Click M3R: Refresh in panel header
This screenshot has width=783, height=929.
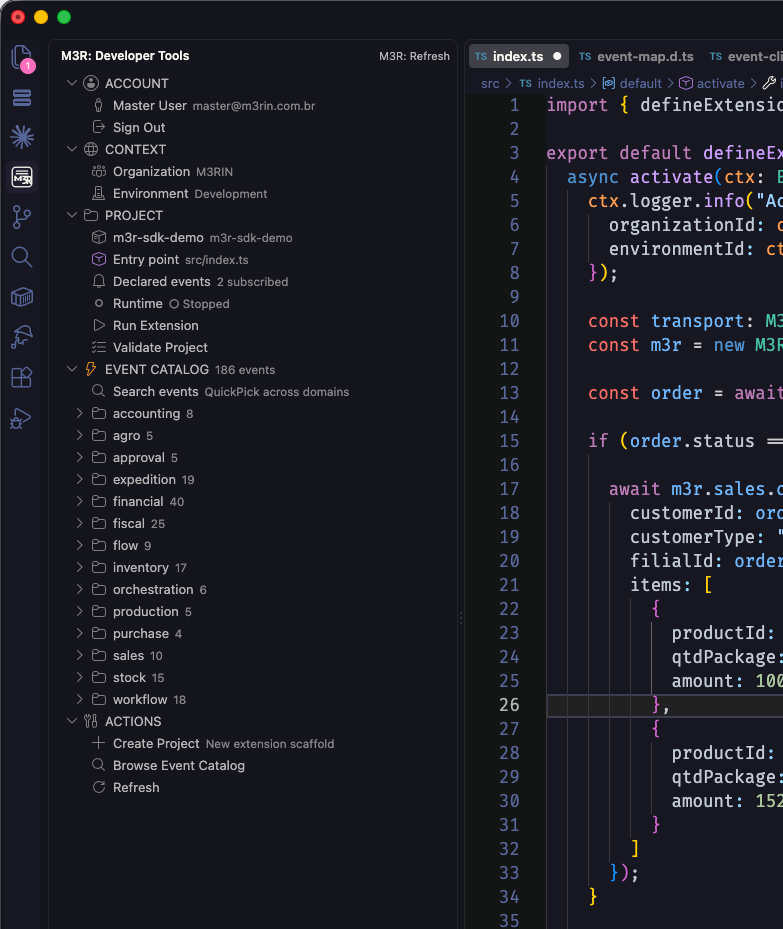pyautogui.click(x=414, y=56)
